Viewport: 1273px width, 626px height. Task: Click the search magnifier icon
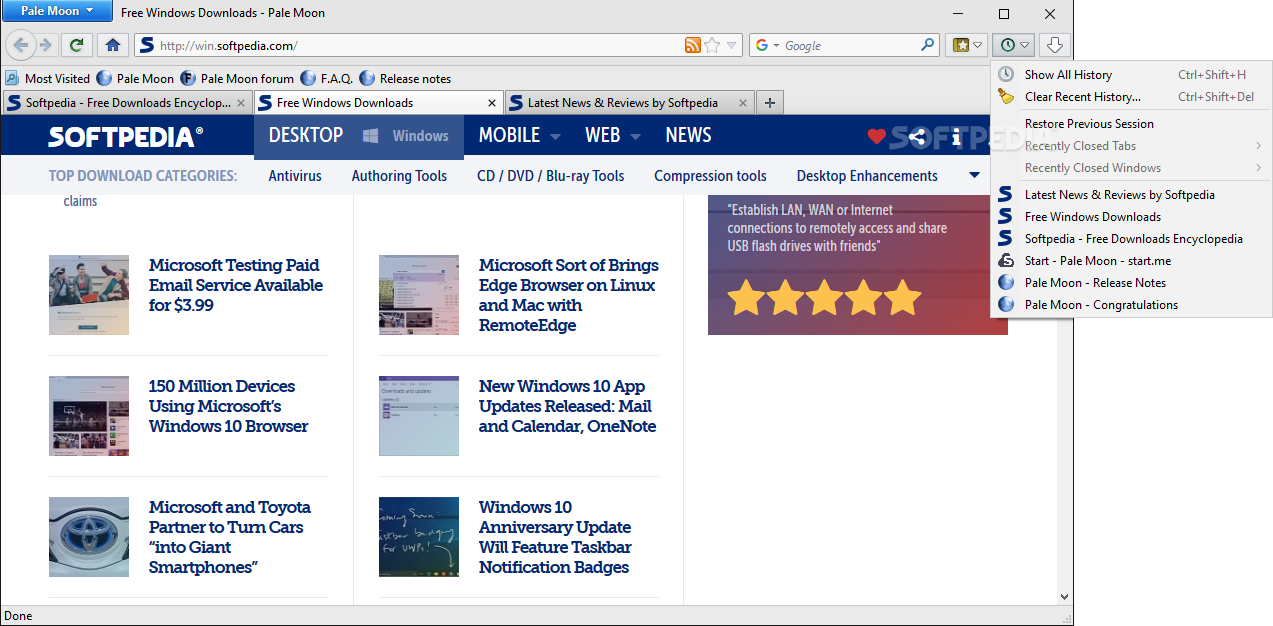coord(927,45)
